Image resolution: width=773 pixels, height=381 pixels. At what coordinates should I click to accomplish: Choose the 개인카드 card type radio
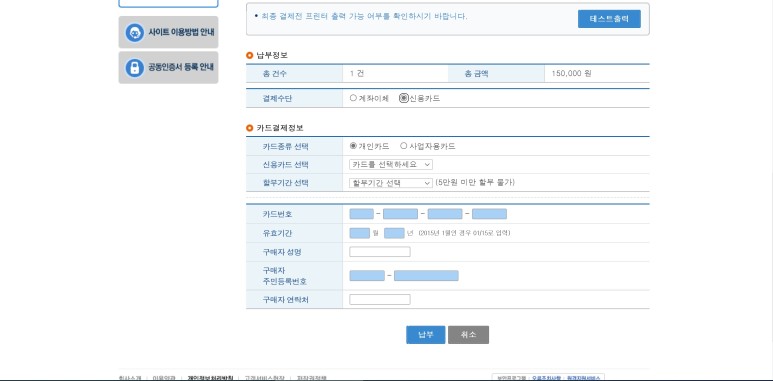pyautogui.click(x=353, y=146)
